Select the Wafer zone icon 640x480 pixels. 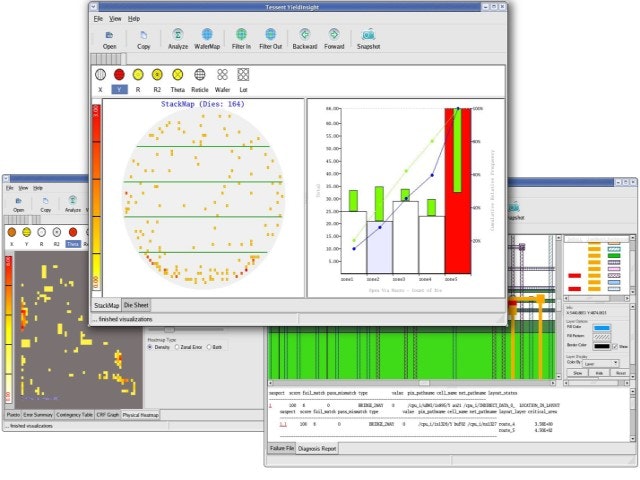222,75
